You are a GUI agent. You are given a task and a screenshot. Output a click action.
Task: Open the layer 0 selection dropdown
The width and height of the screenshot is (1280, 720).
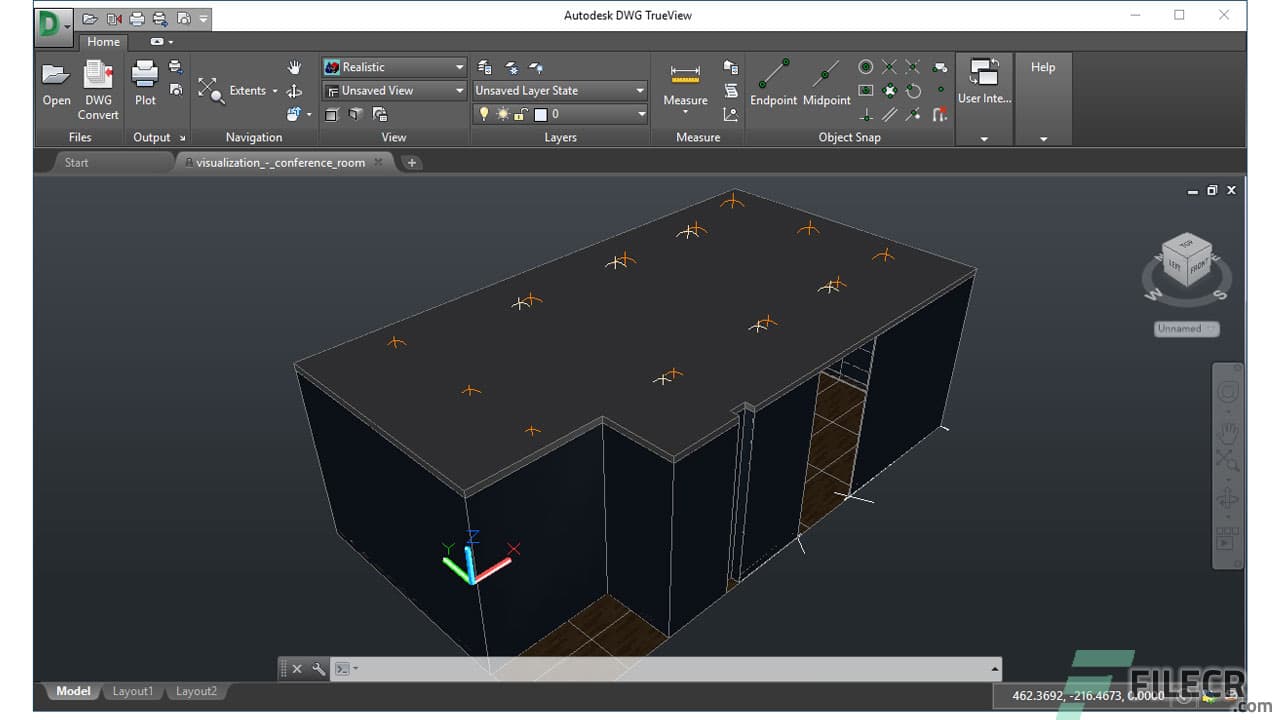(640, 113)
